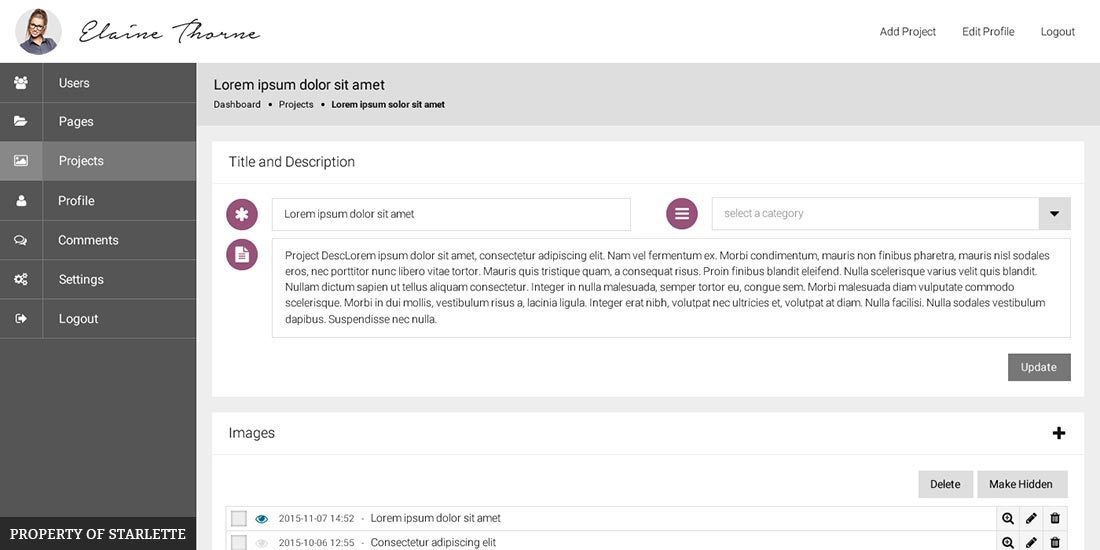The image size is (1100, 550).
Task: Click the plus icon in Images panel
Action: pos(1059,433)
